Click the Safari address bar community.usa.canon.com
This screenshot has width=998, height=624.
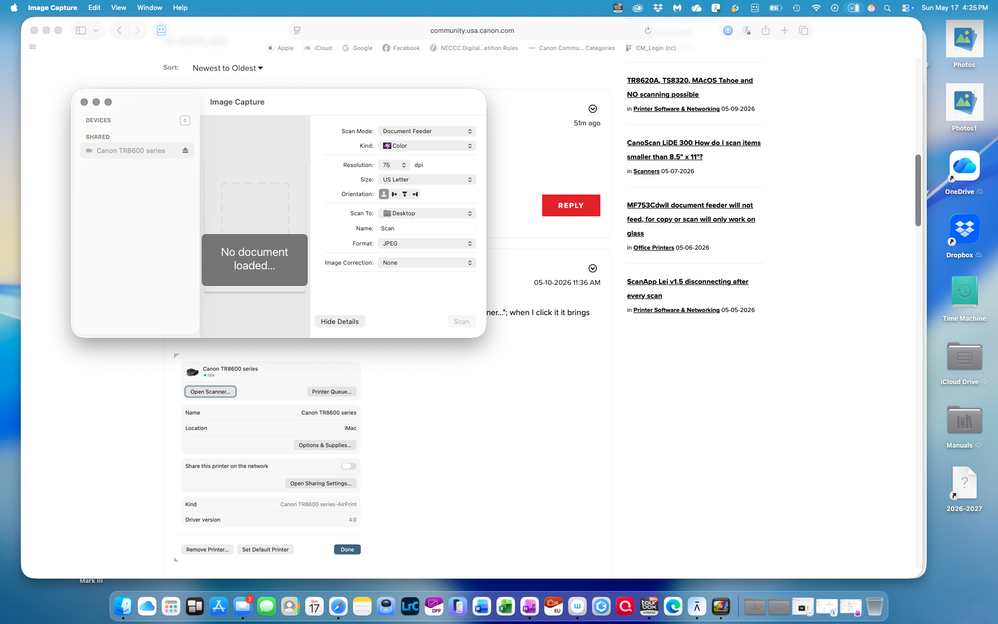[x=472, y=31]
